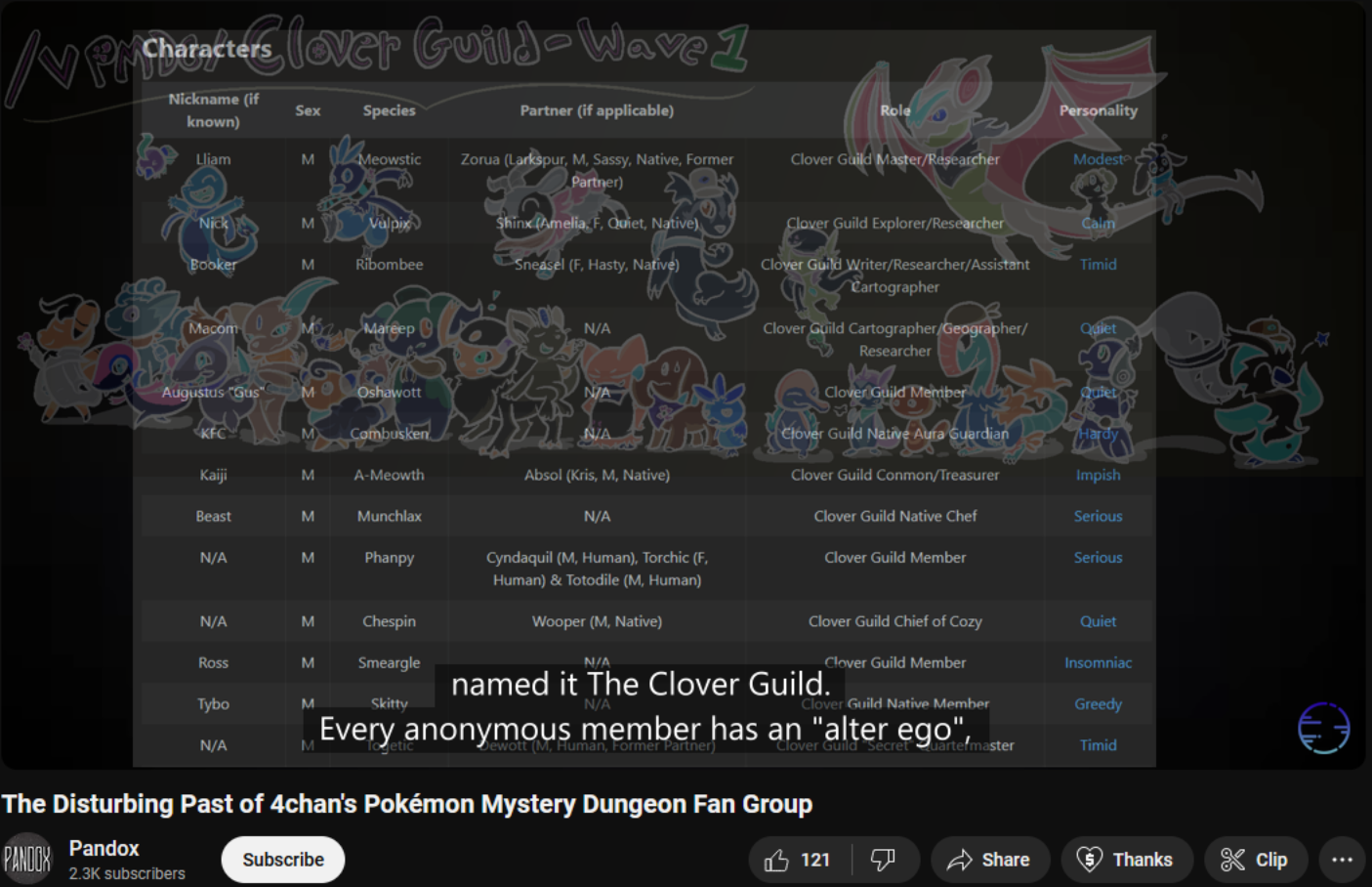
Task: Click the 'Beast' nickname cell
Action: click(x=213, y=516)
